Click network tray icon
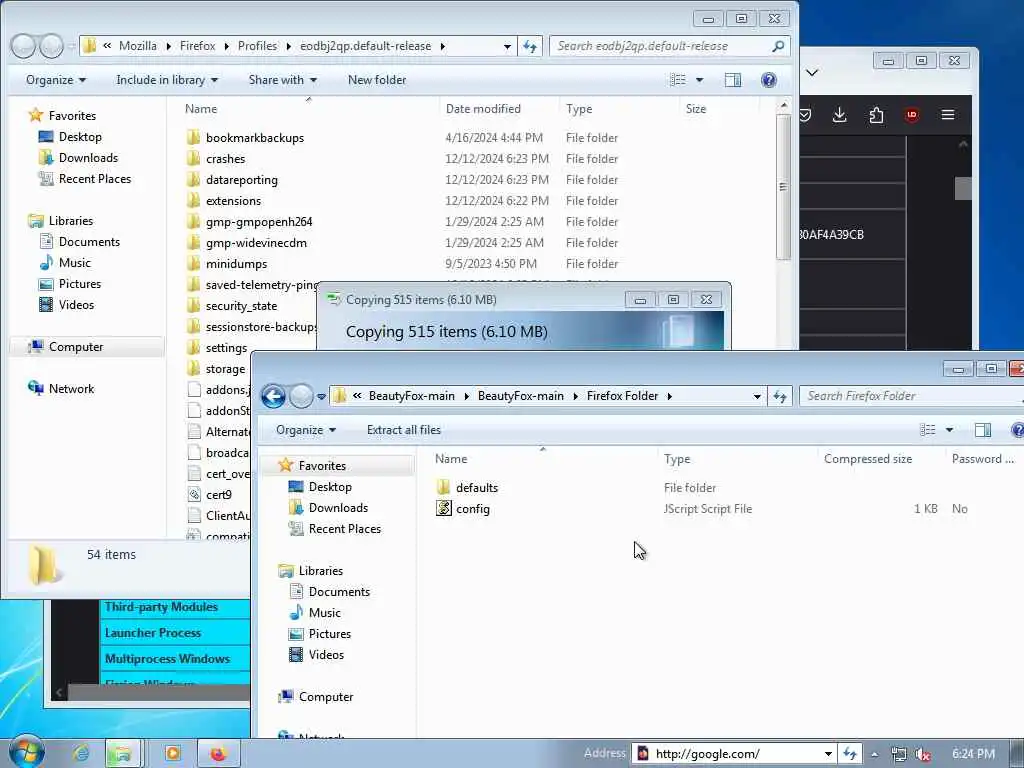Viewport: 1024px width, 768px height. [x=899, y=754]
